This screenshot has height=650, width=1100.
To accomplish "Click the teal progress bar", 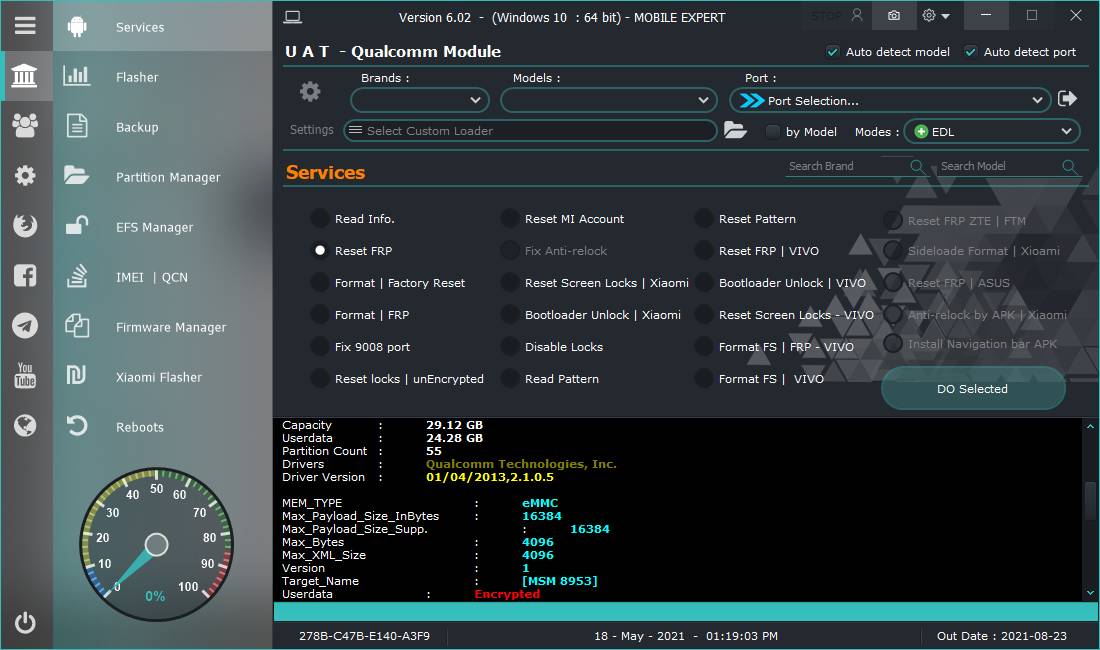I will click(x=685, y=611).
